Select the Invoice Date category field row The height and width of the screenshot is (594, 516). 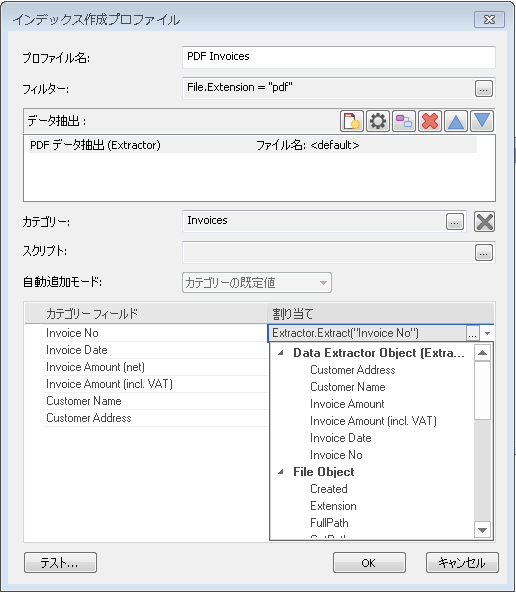155,350
